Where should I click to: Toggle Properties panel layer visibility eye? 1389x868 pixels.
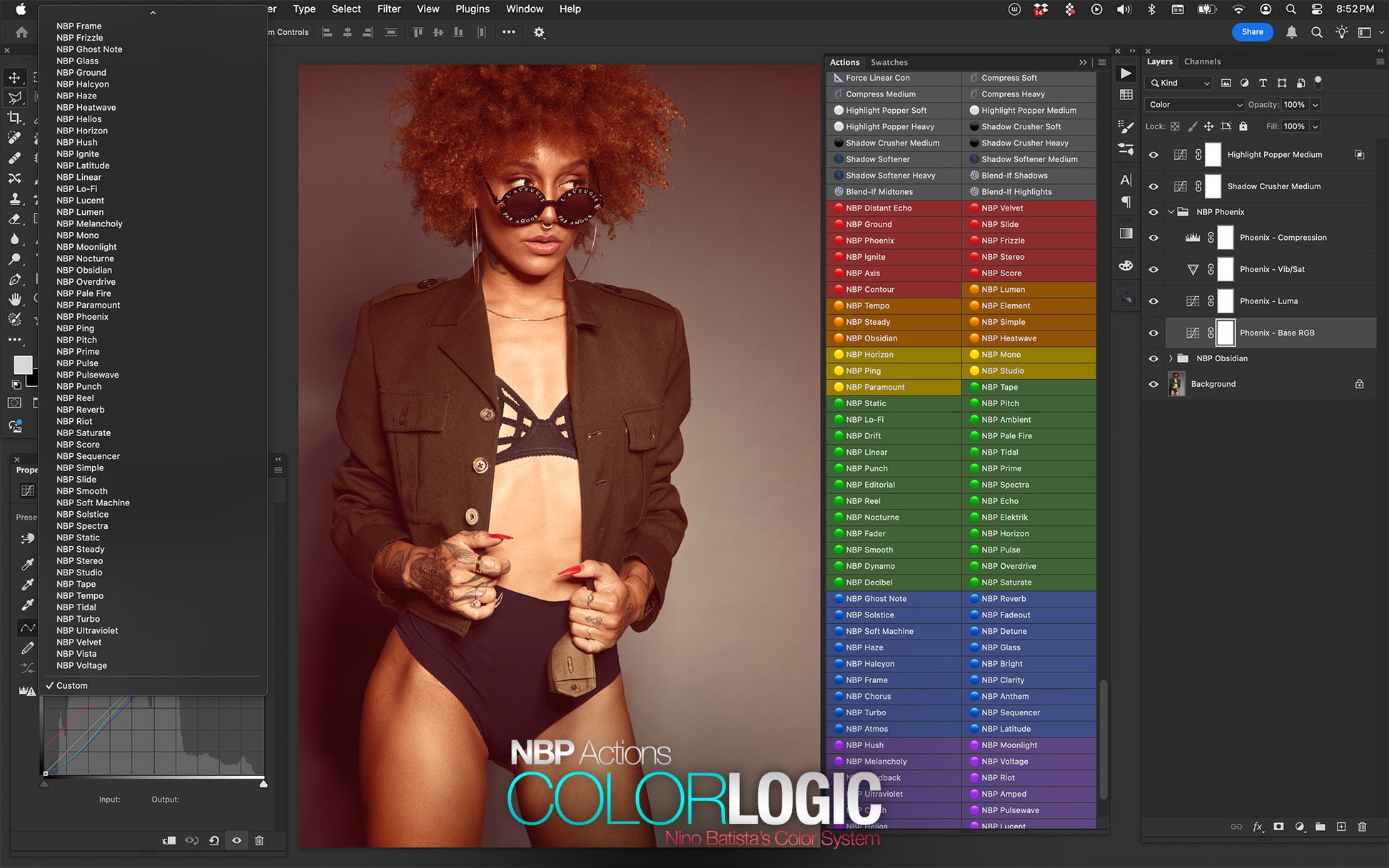[x=236, y=840]
